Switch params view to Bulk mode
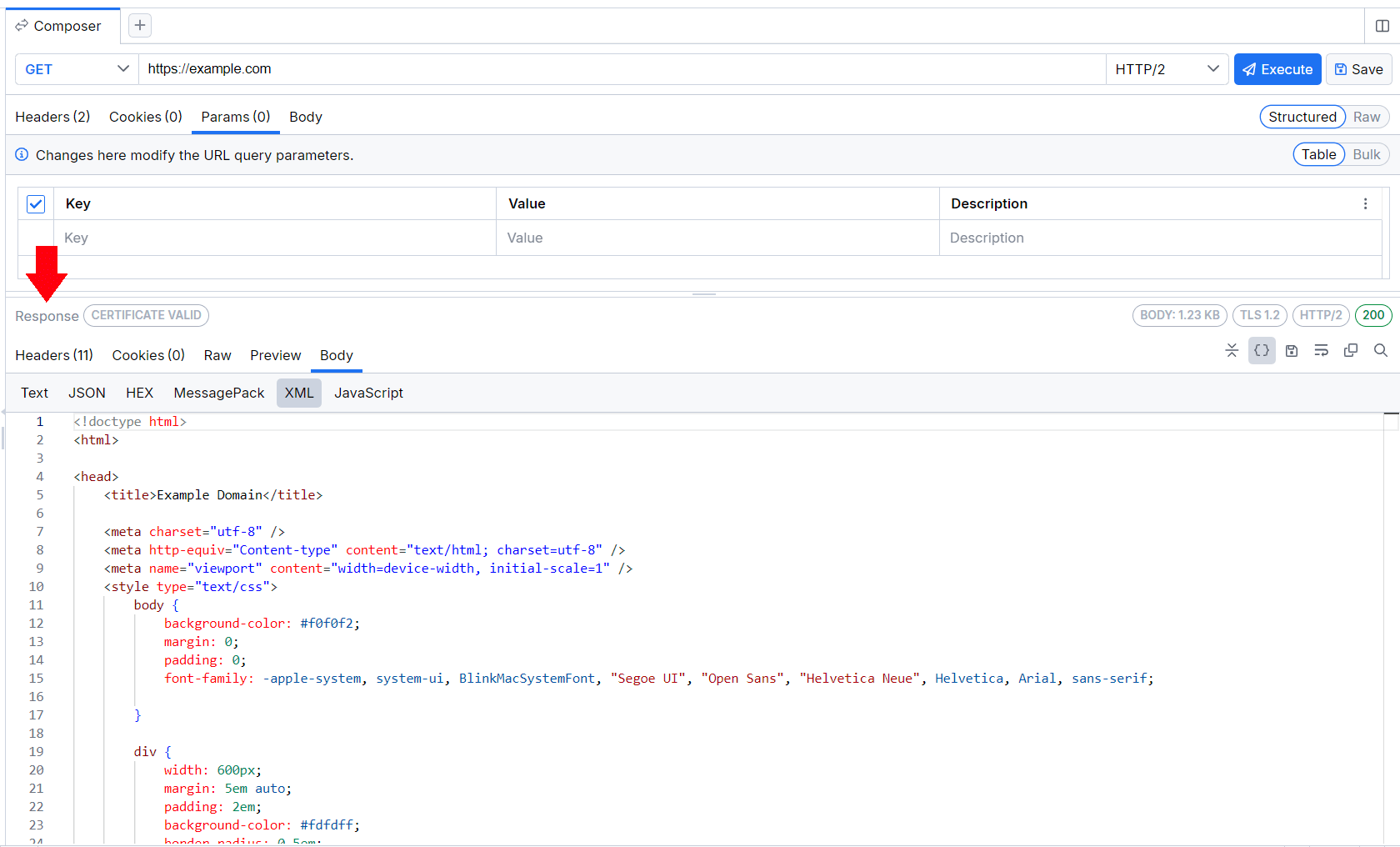The width and height of the screenshot is (1400, 847). tap(1367, 155)
